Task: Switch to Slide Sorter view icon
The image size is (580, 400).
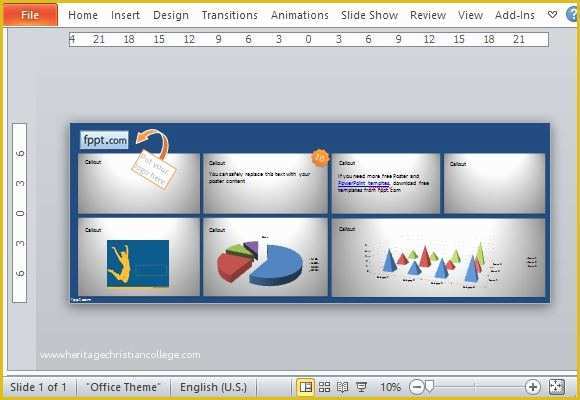Action: [x=324, y=387]
